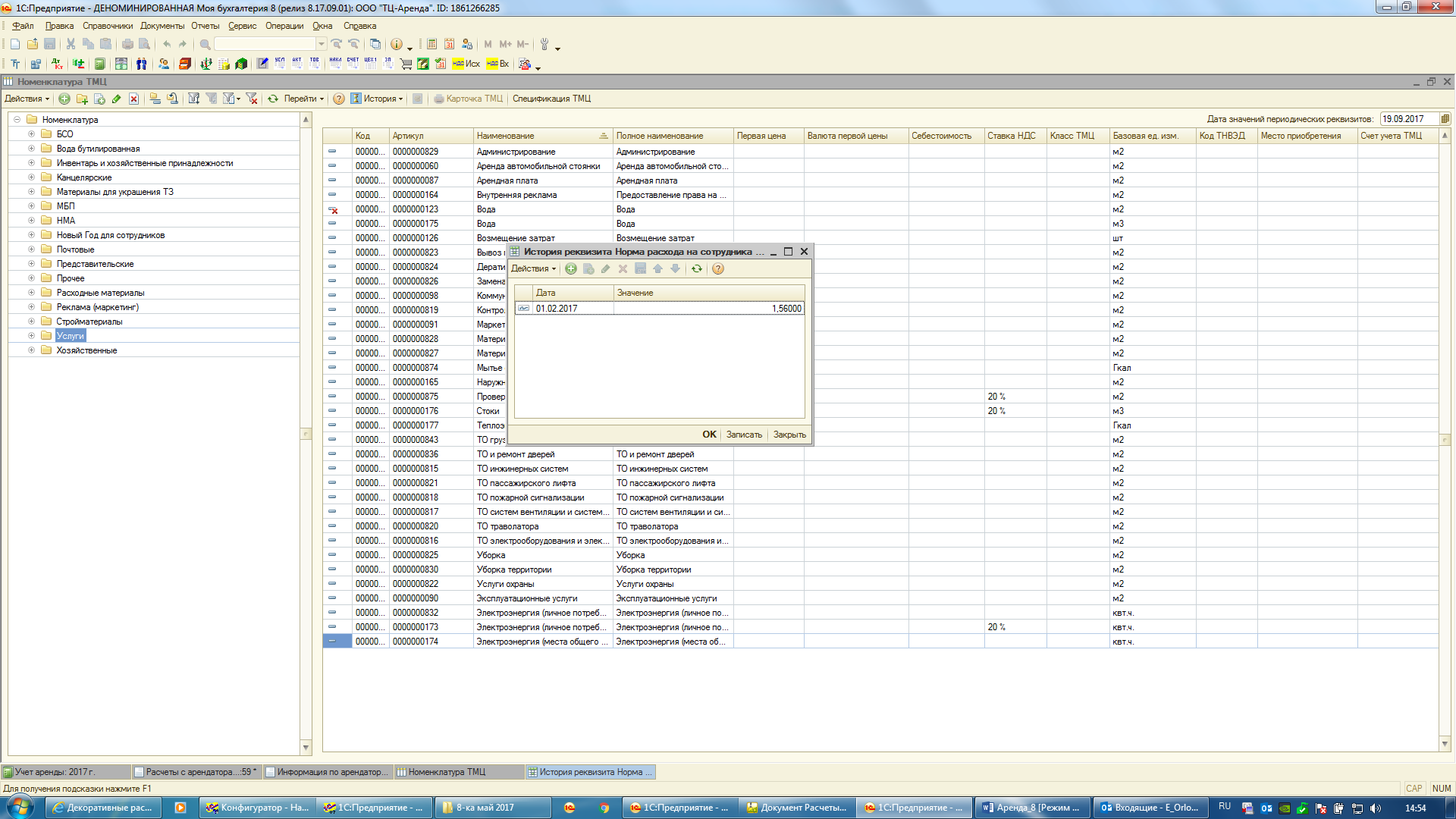Expand the Хозяйственные tree node
Viewport: 1456px width, 819px height.
31,350
